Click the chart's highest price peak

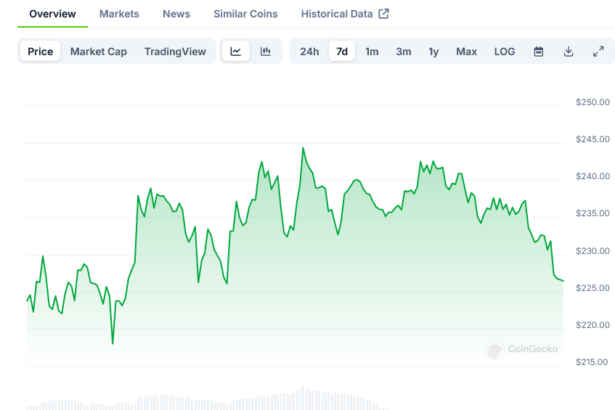pyautogui.click(x=303, y=149)
